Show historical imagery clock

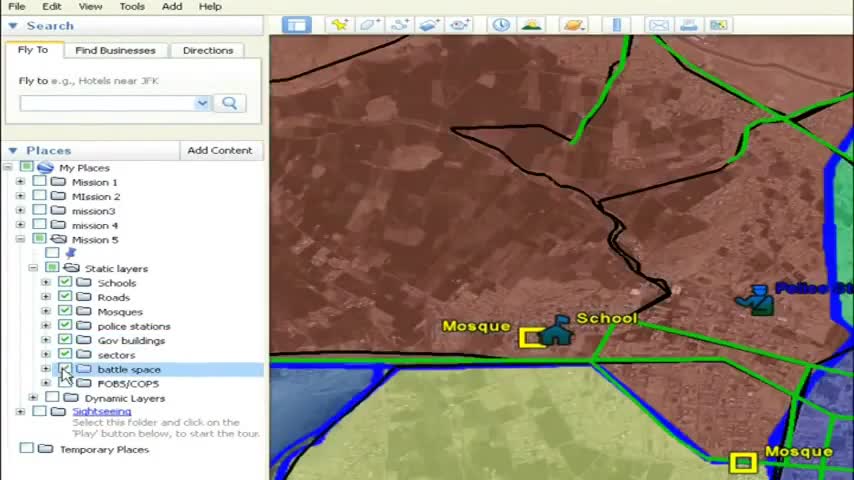(x=501, y=25)
